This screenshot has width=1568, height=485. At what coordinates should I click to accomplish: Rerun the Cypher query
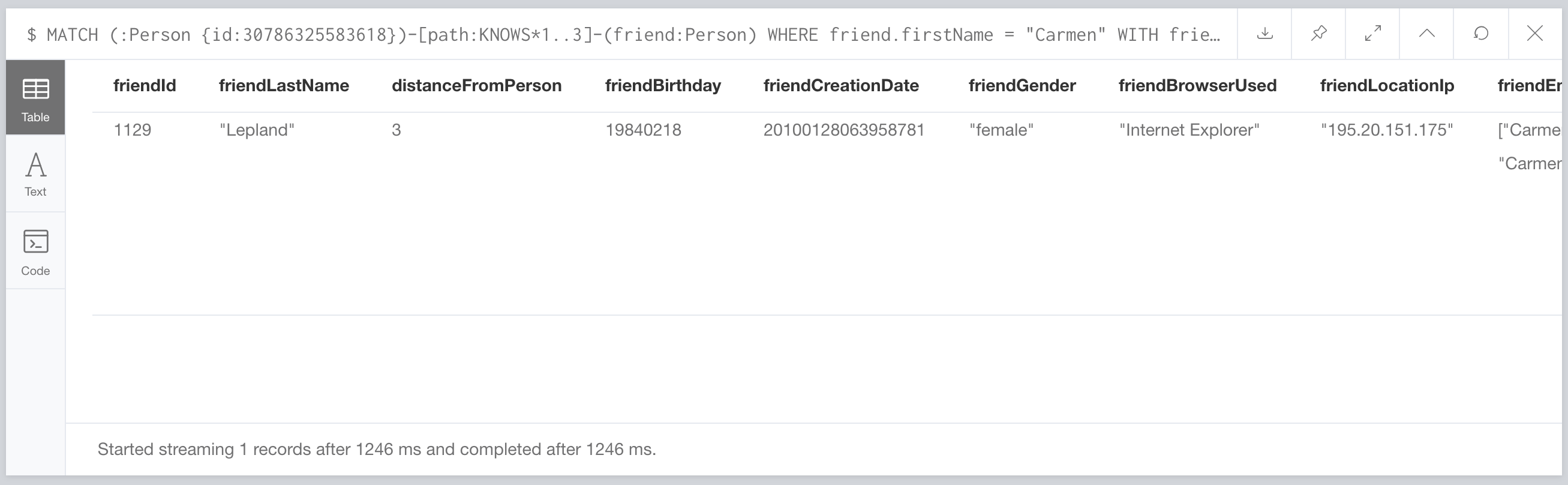pos(1481,34)
